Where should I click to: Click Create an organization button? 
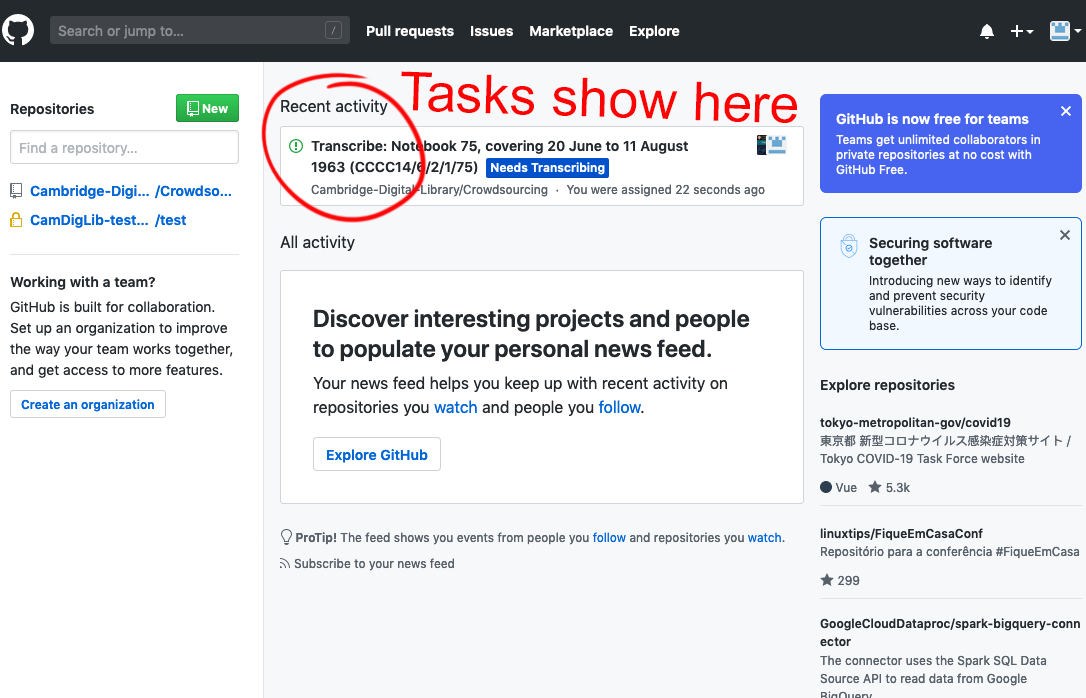click(x=88, y=404)
